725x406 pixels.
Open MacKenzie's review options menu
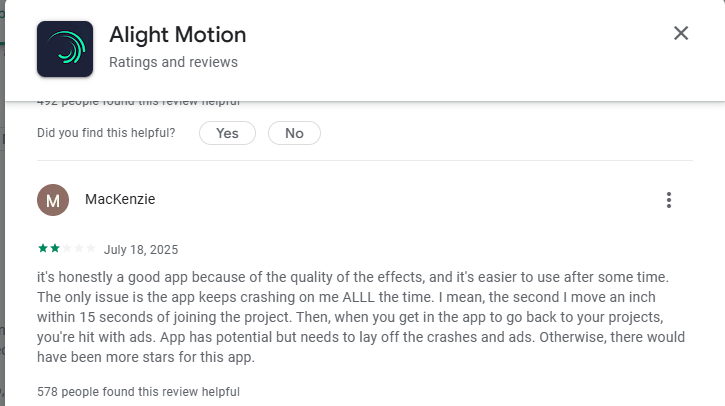click(x=669, y=200)
